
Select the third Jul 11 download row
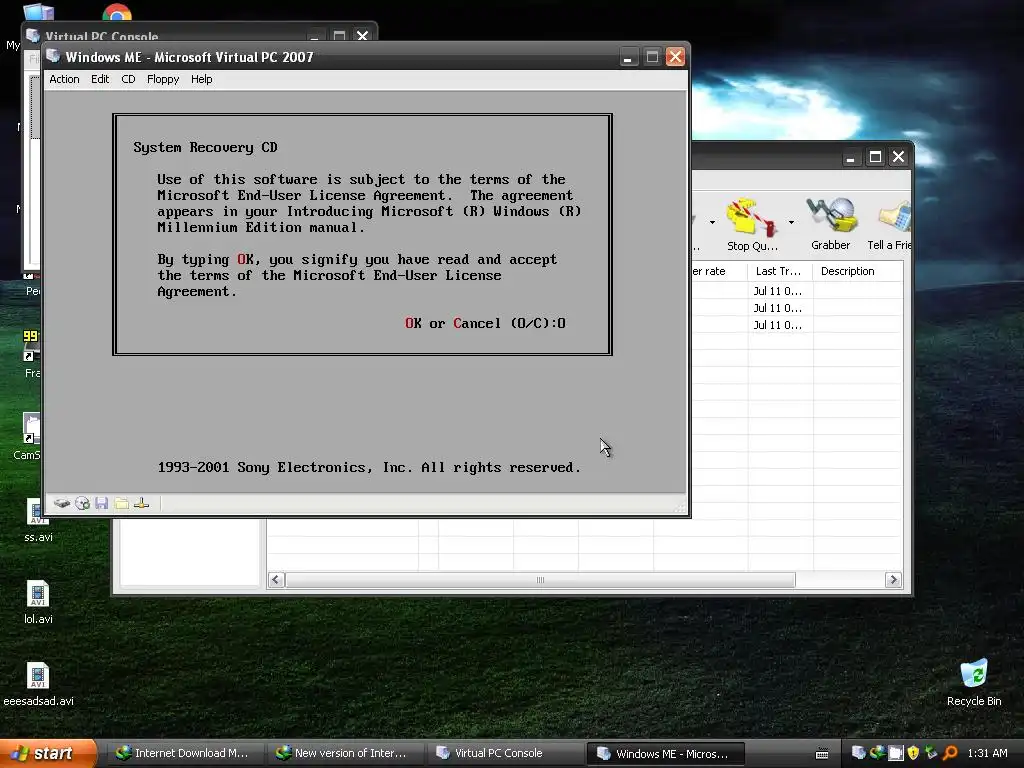tap(797, 325)
